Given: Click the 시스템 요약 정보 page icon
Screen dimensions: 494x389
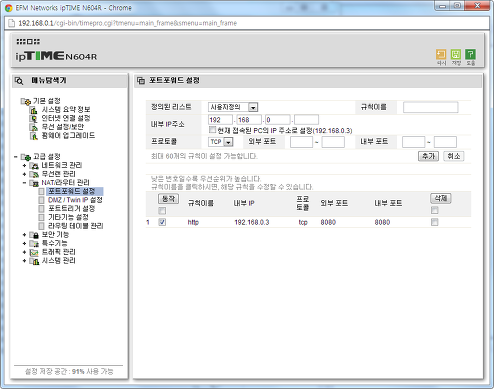Looking at the screenshot, I should 34,110.
